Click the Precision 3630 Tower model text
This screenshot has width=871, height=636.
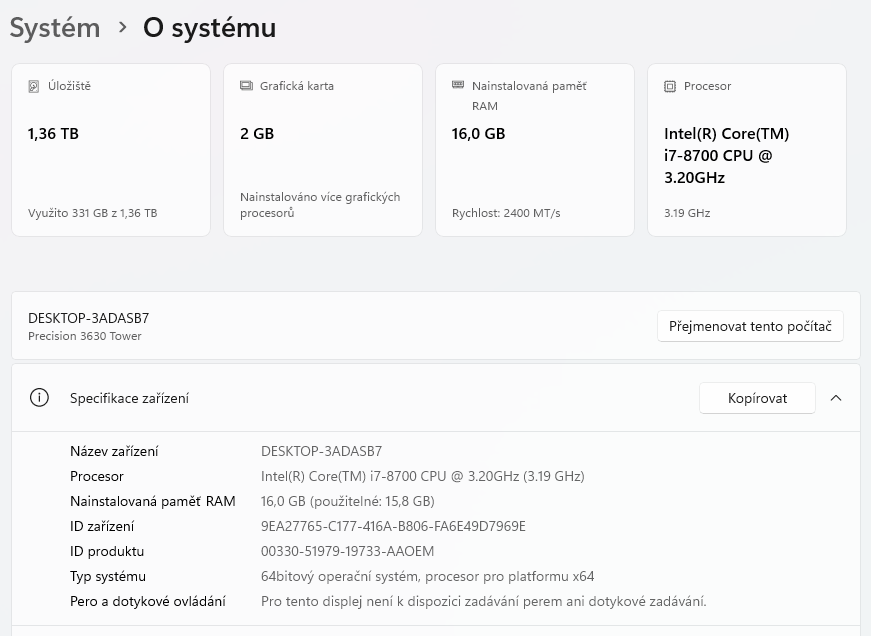tap(85, 336)
